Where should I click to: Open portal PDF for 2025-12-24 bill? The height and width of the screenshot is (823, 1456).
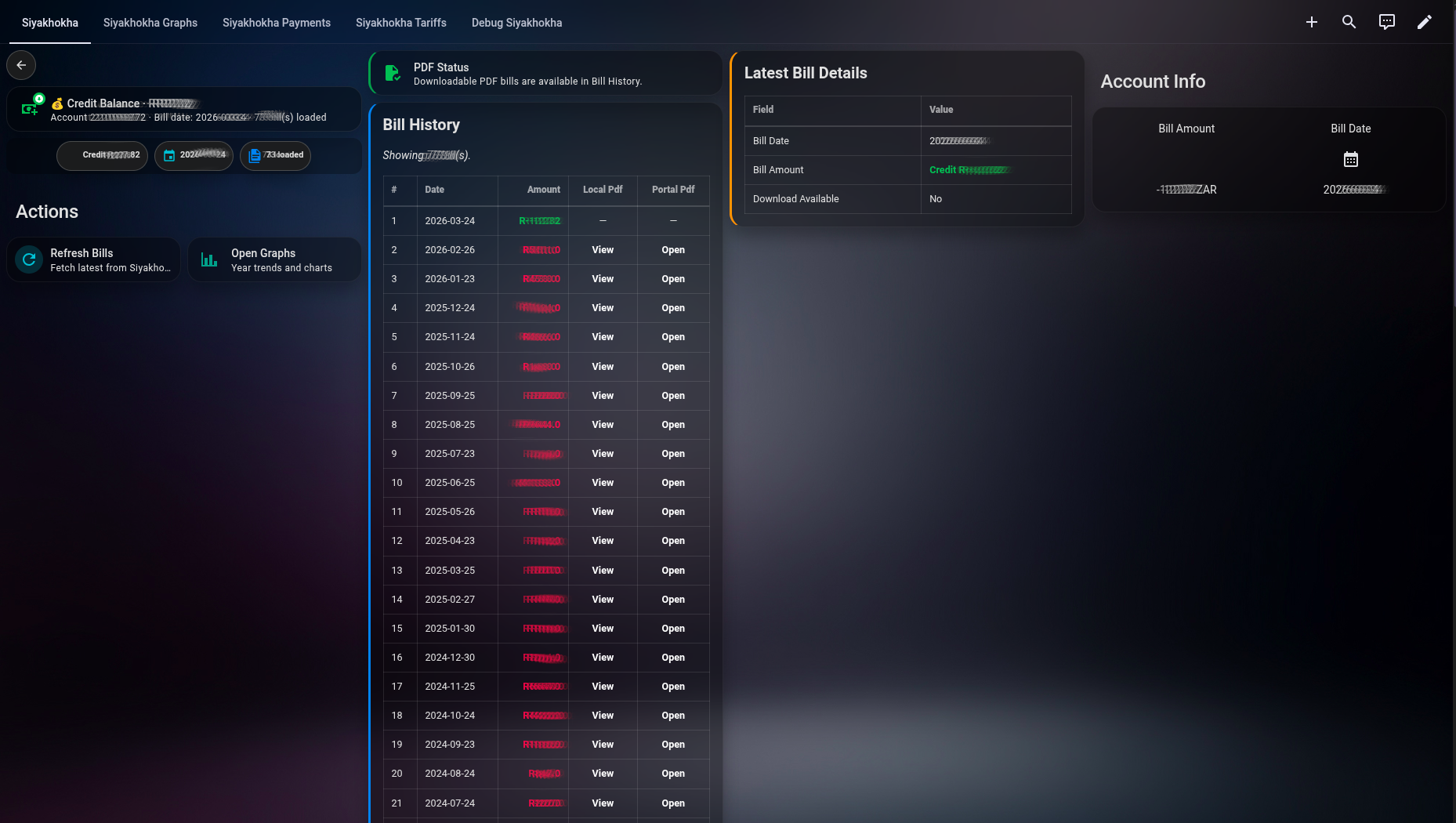[x=673, y=308]
